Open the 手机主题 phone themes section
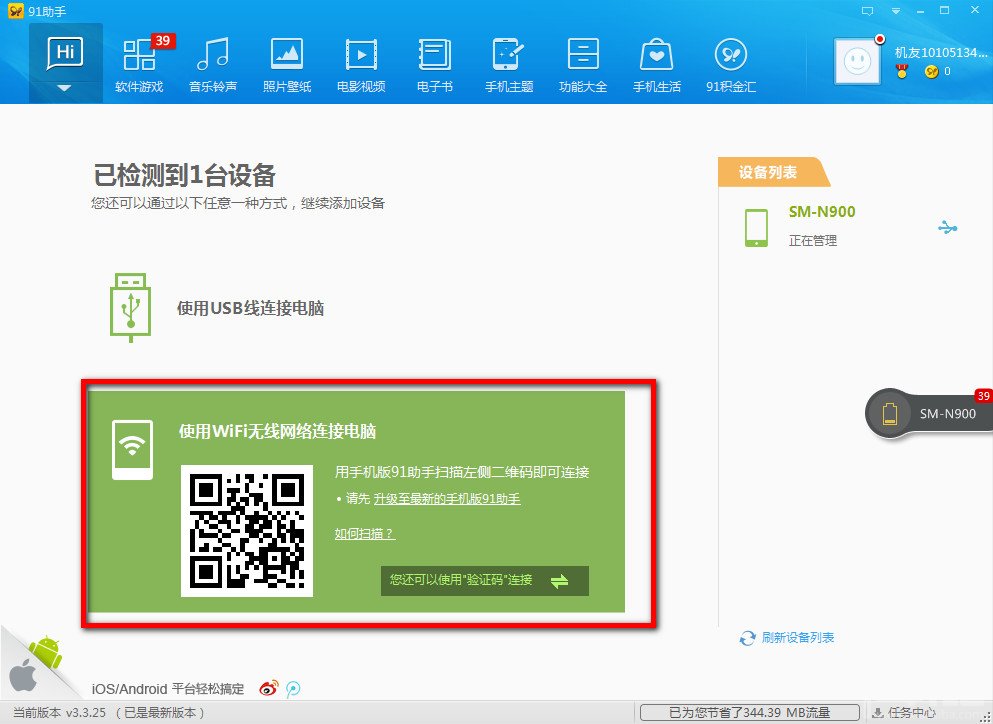 point(509,65)
